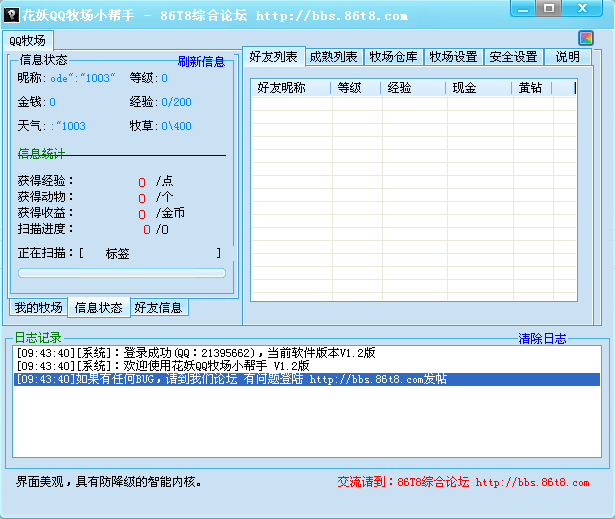Maximize the window
Screen dimensions: 615x519
tap(549, 9)
